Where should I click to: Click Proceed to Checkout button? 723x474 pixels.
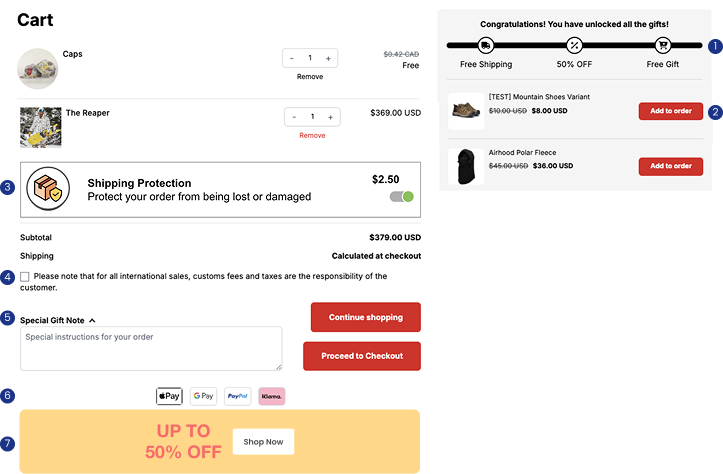point(362,356)
